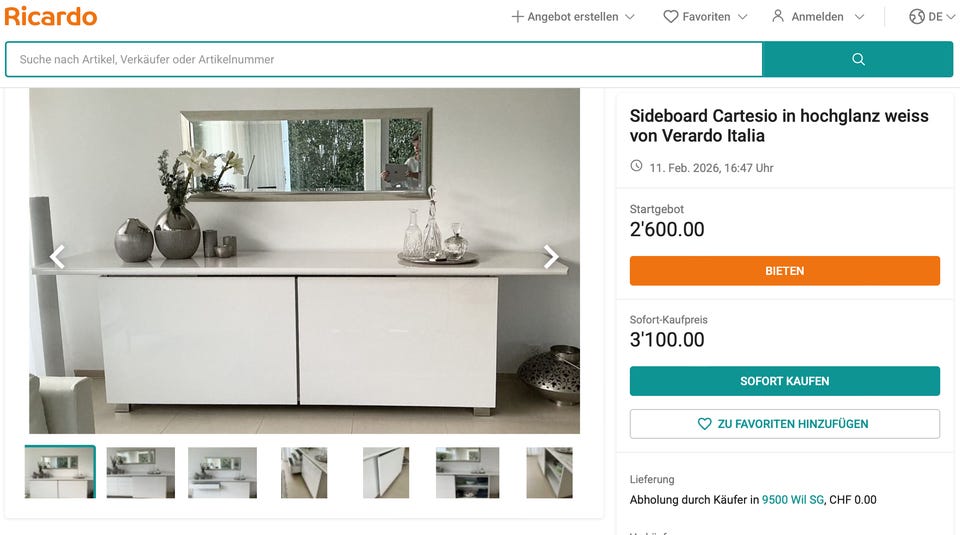This screenshot has width=960, height=535.
Task: Show next sideboard photo with right arrow
Action: point(551,257)
